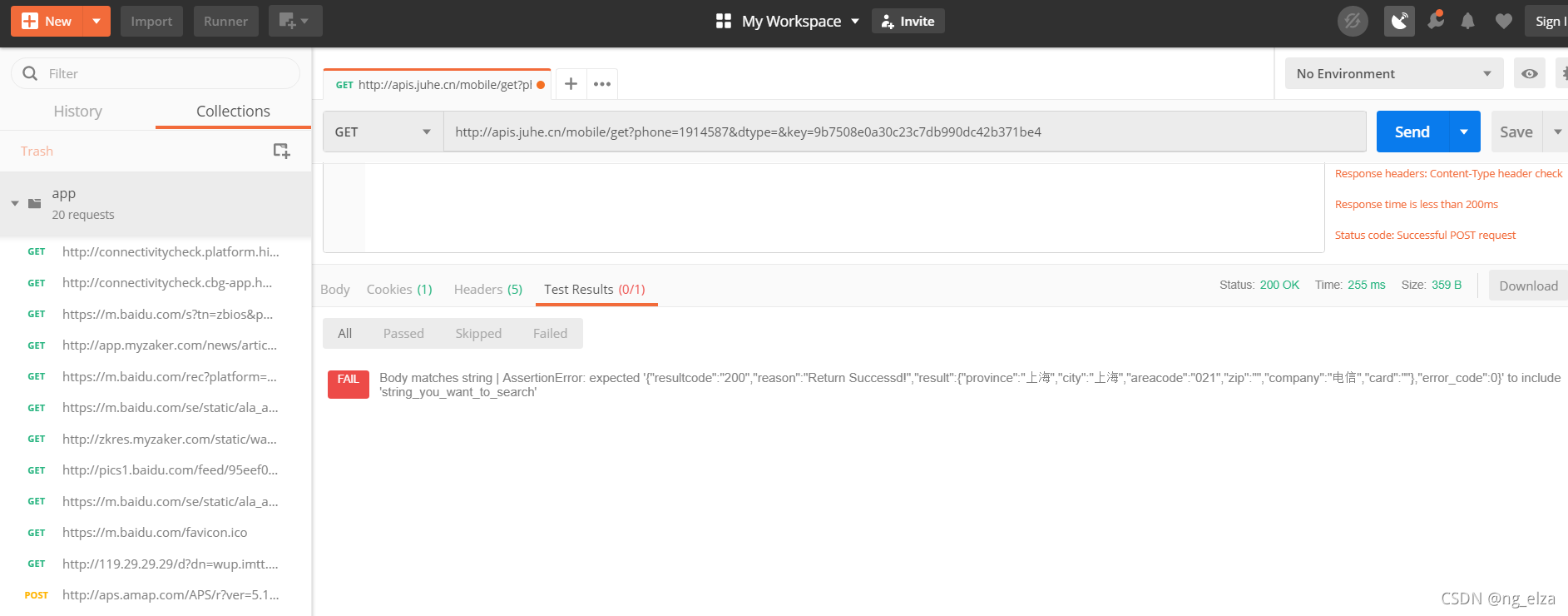Screen dimensions: 1568x616
Task: Switch to the Headers tab
Action: 487,289
